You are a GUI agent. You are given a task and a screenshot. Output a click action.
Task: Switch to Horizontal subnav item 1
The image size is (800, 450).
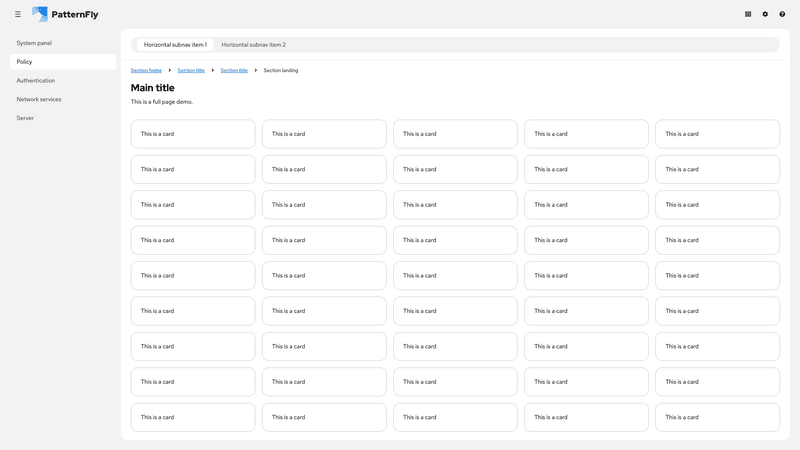tap(175, 45)
